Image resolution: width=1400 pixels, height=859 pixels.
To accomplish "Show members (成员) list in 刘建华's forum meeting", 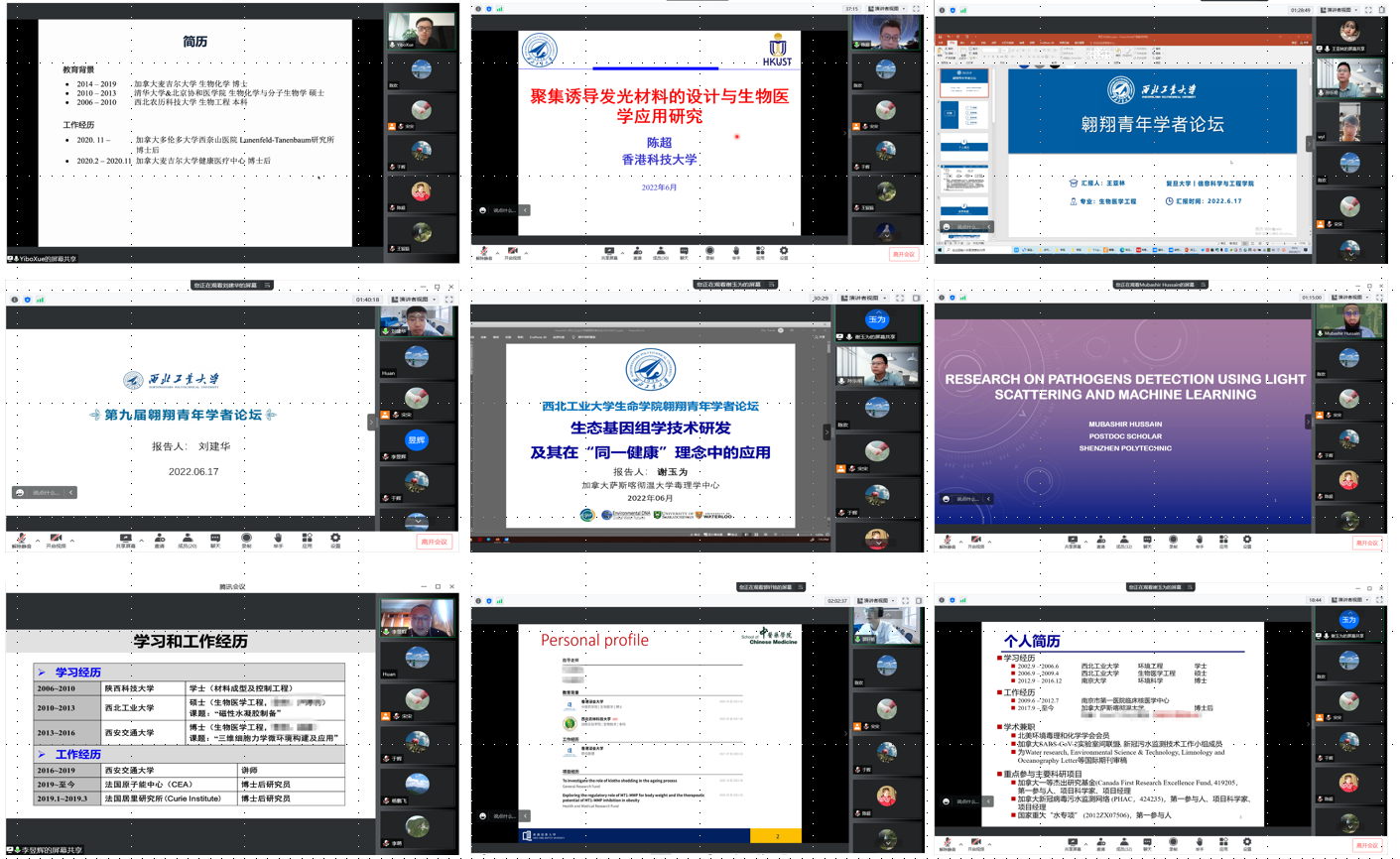I will 187,540.
